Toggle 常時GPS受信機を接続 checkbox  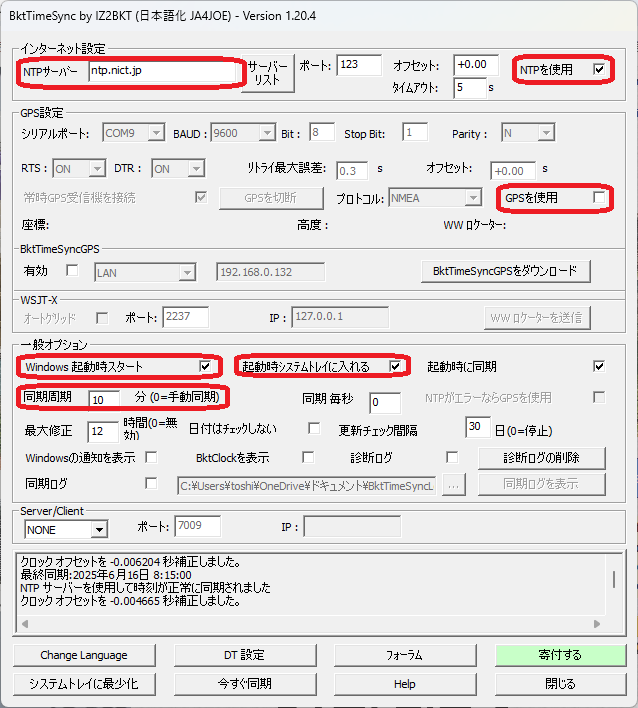[x=200, y=197]
